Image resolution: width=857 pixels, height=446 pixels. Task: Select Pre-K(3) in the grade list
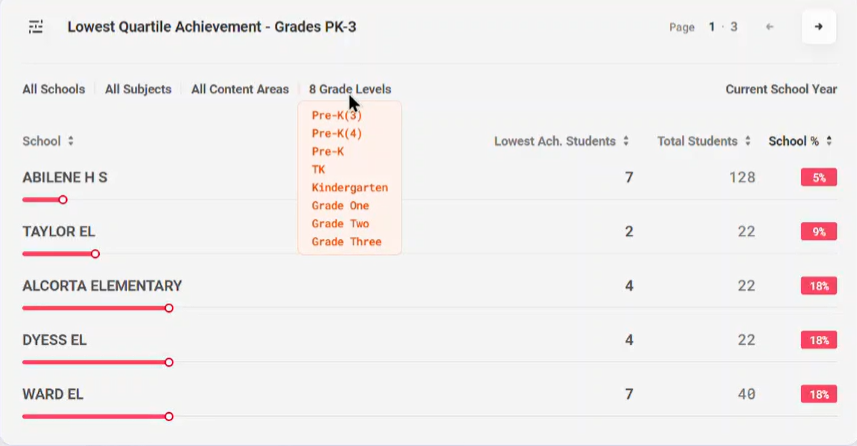tap(337, 115)
